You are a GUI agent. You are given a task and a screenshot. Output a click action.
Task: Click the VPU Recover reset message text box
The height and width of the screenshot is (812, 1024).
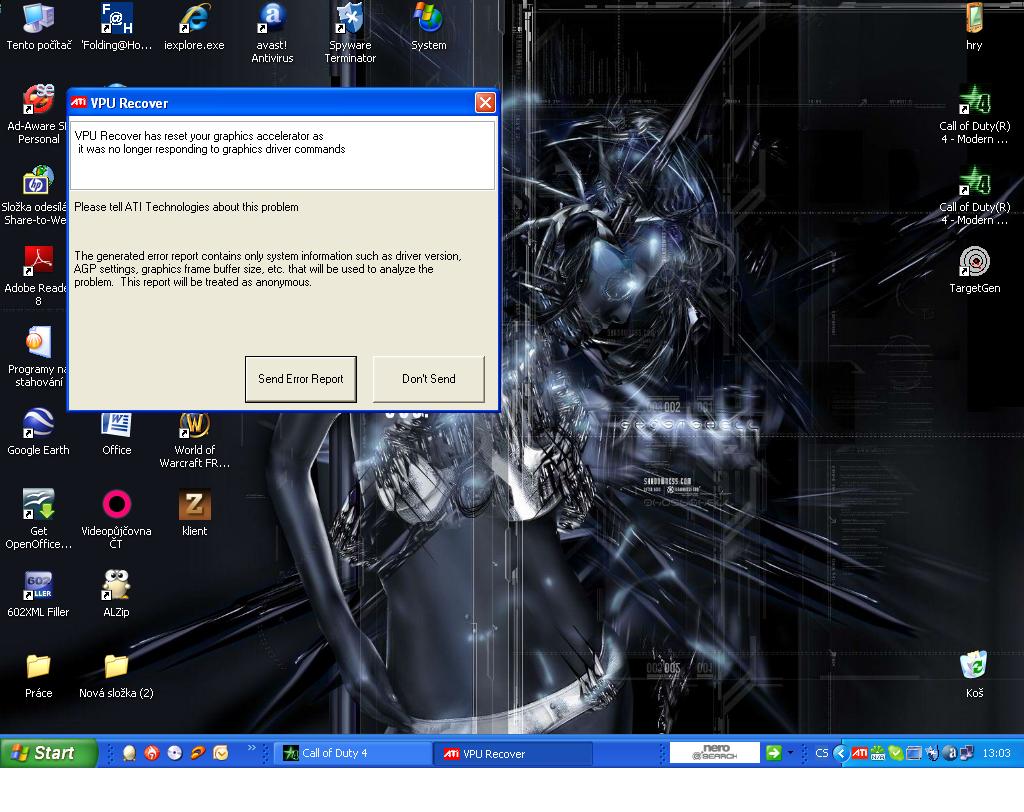282,155
